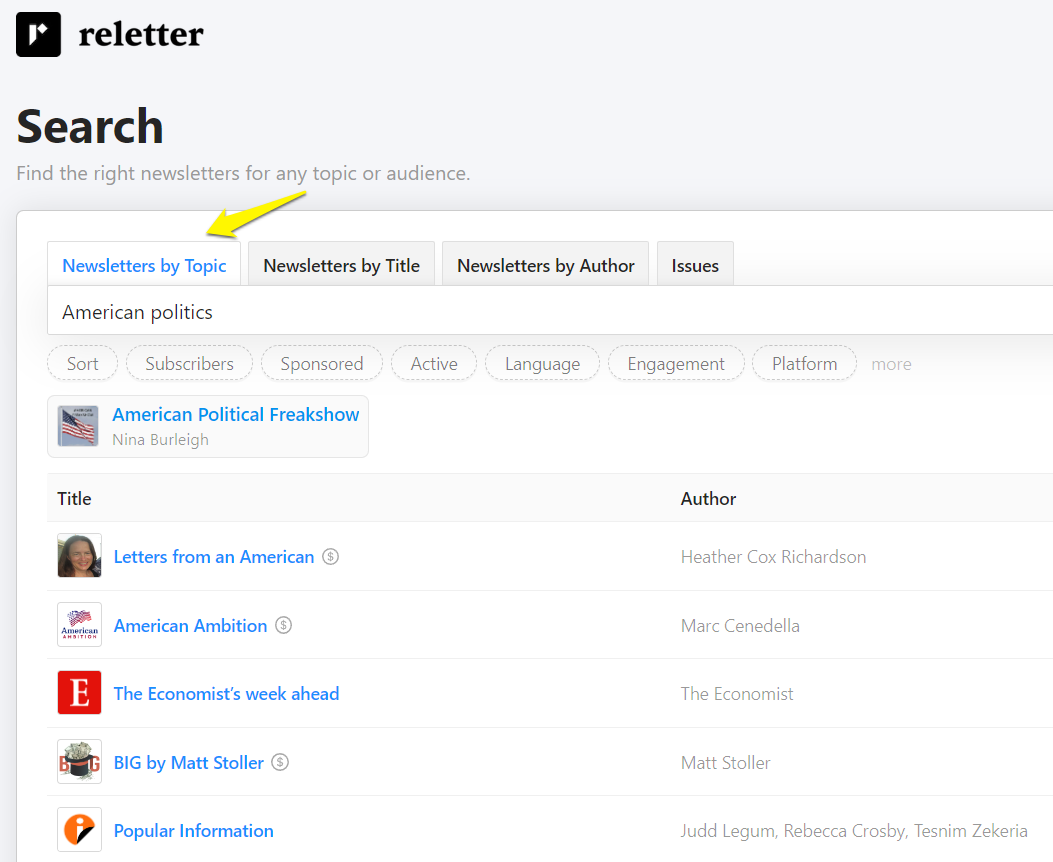Click the American flag icon on the Freakshow card
The height and width of the screenshot is (862, 1053).
pos(77,426)
